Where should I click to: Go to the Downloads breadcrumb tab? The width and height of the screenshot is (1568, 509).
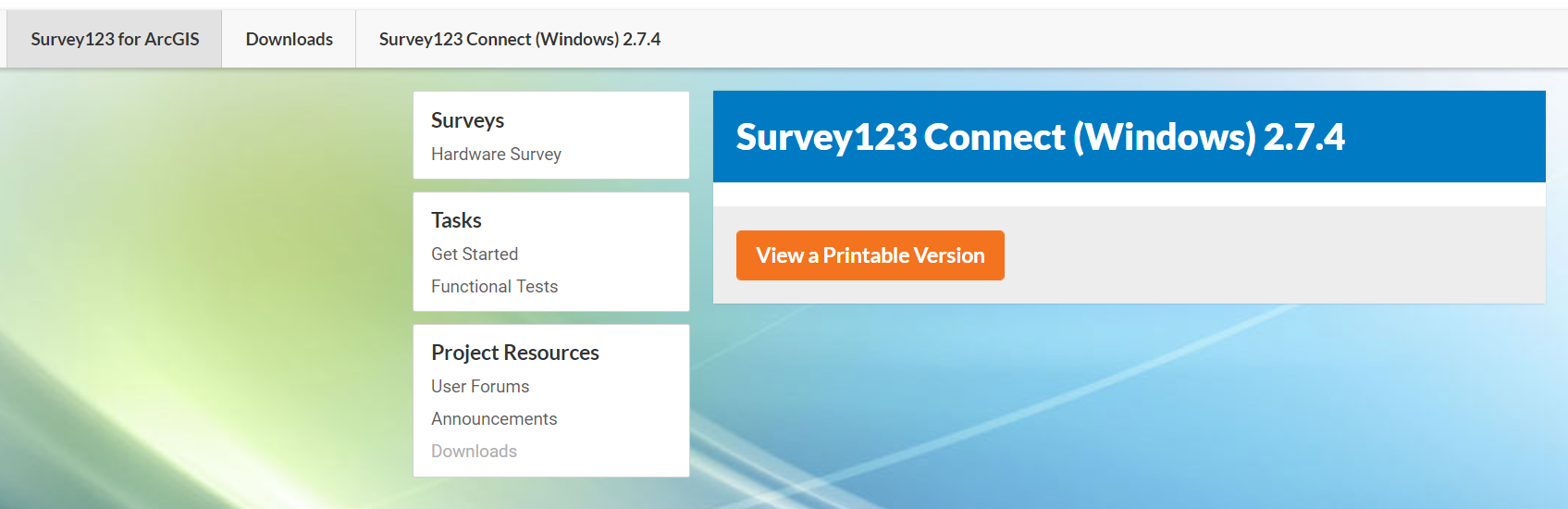click(289, 39)
